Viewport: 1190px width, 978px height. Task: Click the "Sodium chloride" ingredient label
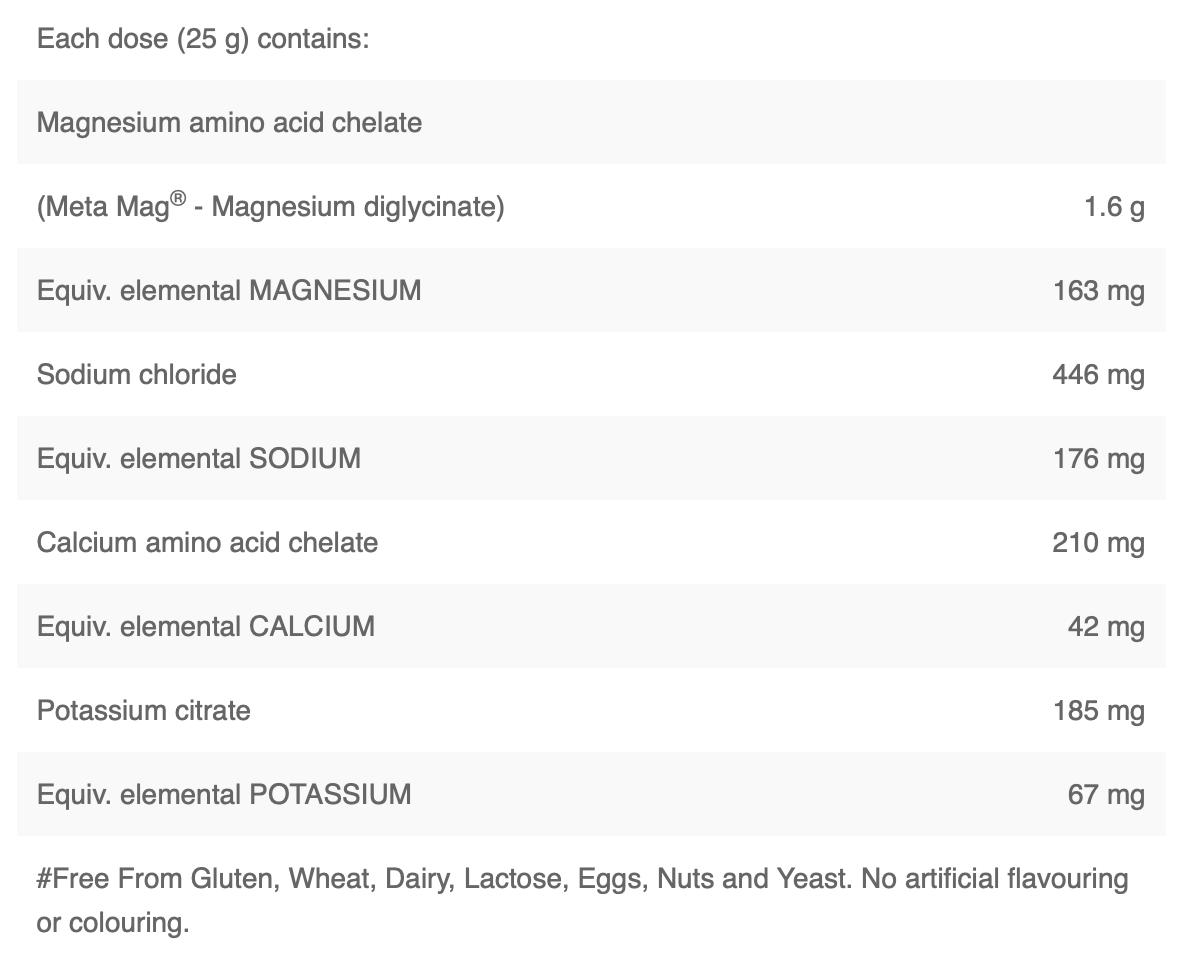(137, 375)
